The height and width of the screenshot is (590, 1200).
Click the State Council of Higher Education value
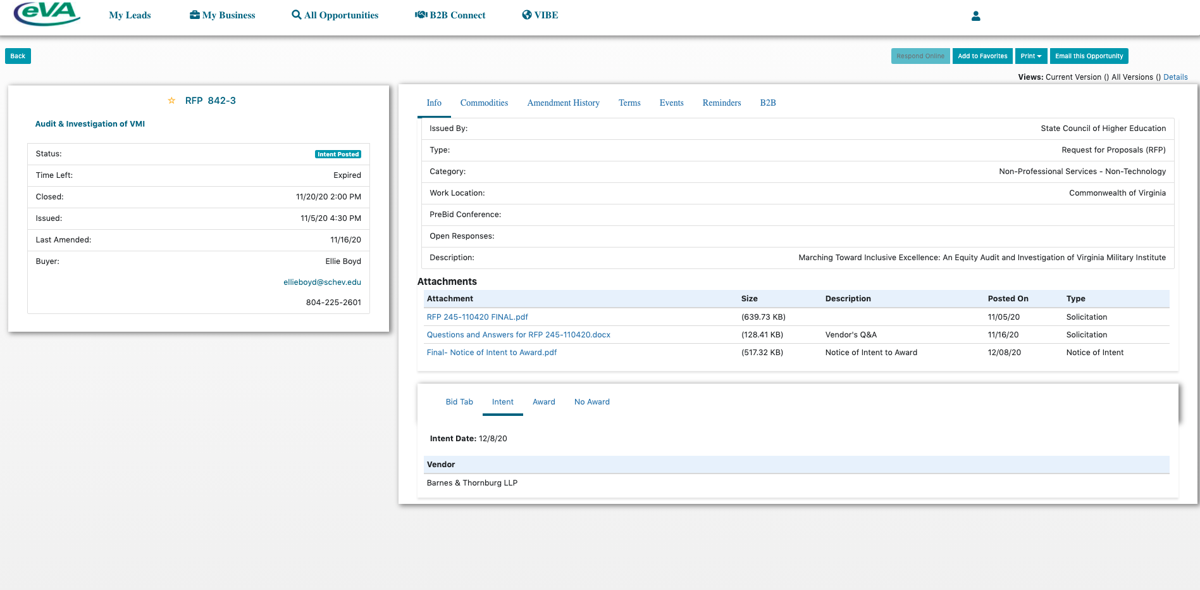1103,129
